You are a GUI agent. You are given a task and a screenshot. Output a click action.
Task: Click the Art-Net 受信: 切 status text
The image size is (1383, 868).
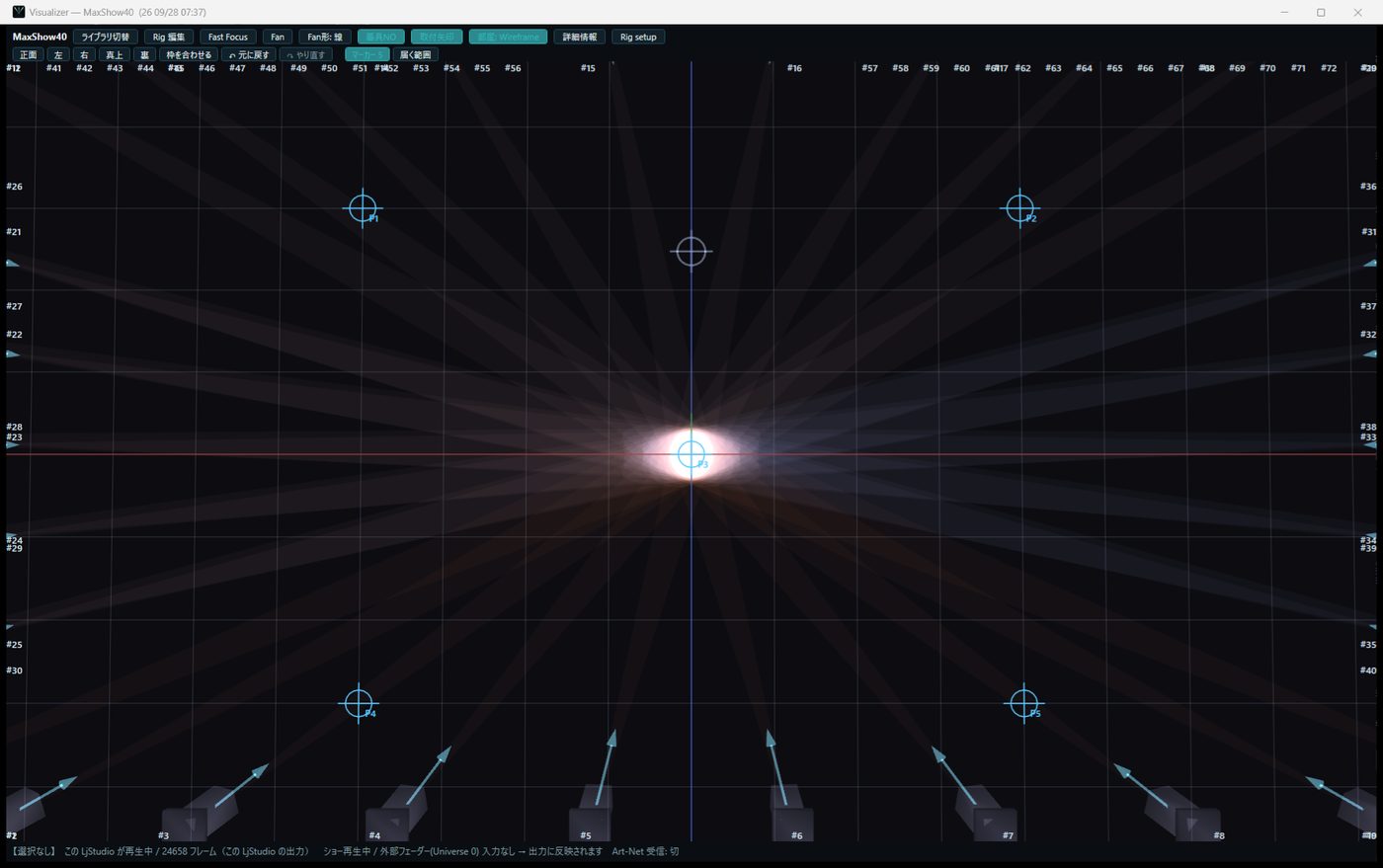pyautogui.click(x=645, y=851)
